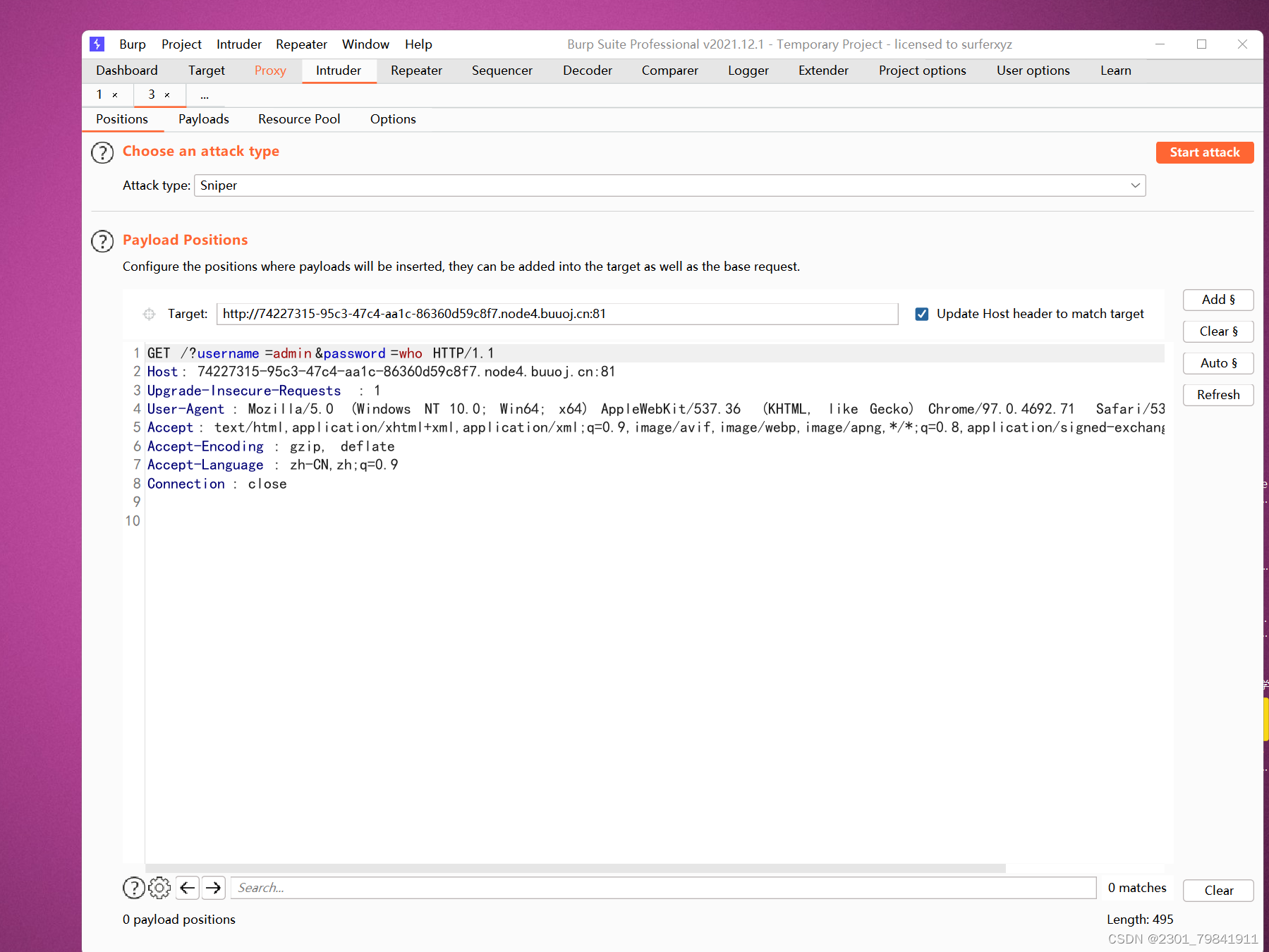Open the tab overflow with the ellipsis

[205, 94]
